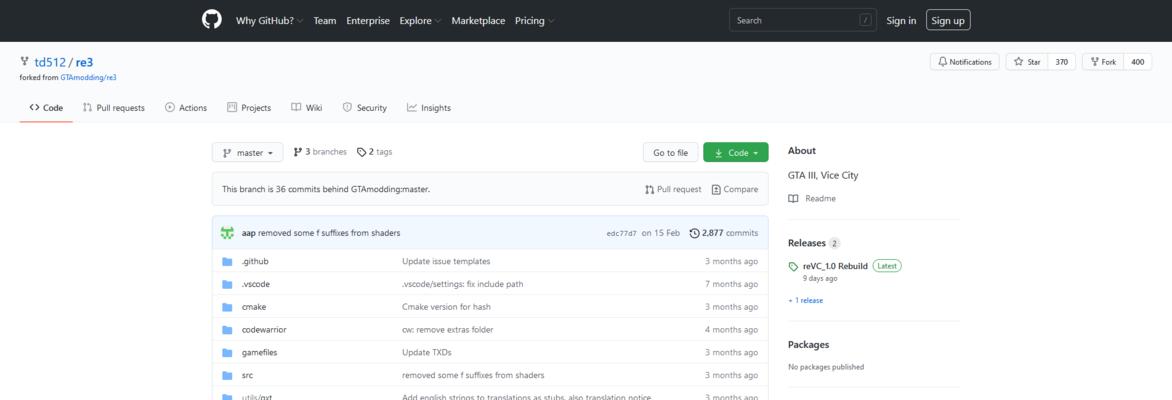The height and width of the screenshot is (400, 1172).
Task: Switch to the Wiki tab
Action: coord(306,108)
